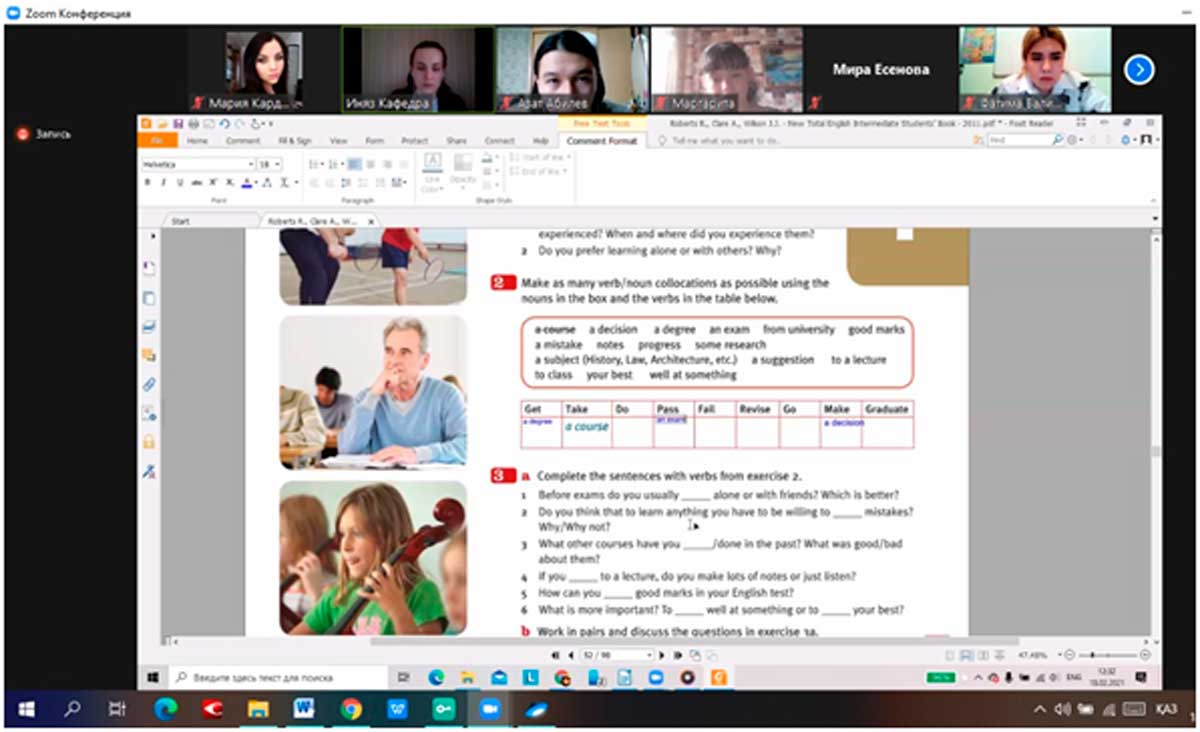Image resolution: width=1200 pixels, height=732 pixels.
Task: Show more Zoom participants with blue arrow
Action: click(x=1139, y=69)
